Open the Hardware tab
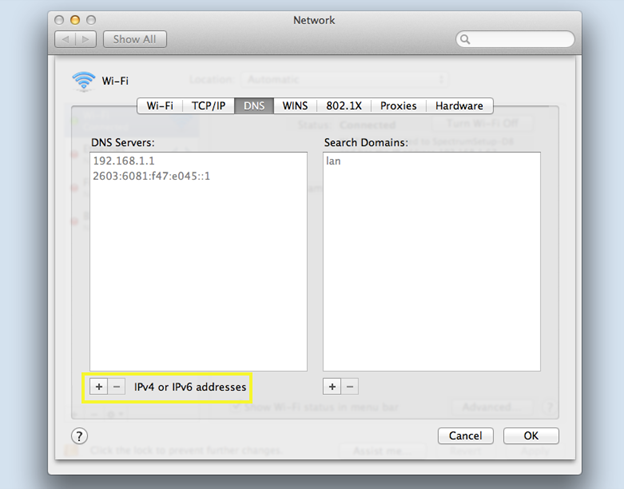Viewport: 624px width, 489px height. pos(459,106)
